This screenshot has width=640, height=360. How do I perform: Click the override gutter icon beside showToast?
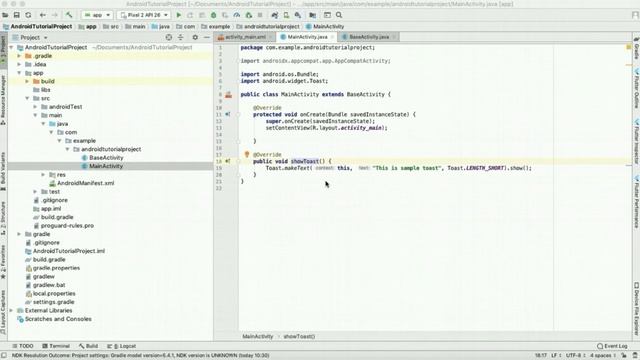(x=228, y=161)
